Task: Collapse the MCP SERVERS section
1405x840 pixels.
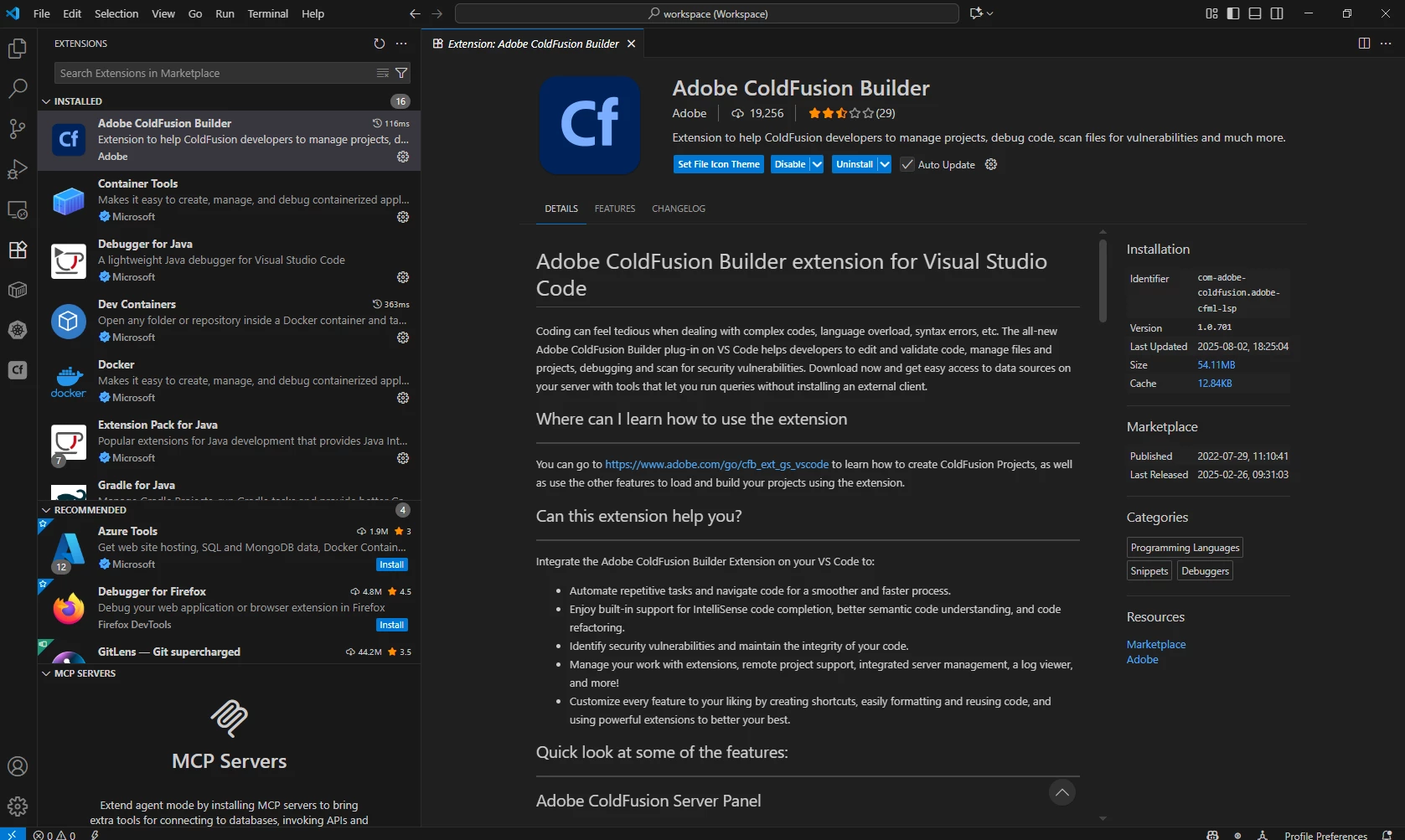Action: [x=46, y=673]
